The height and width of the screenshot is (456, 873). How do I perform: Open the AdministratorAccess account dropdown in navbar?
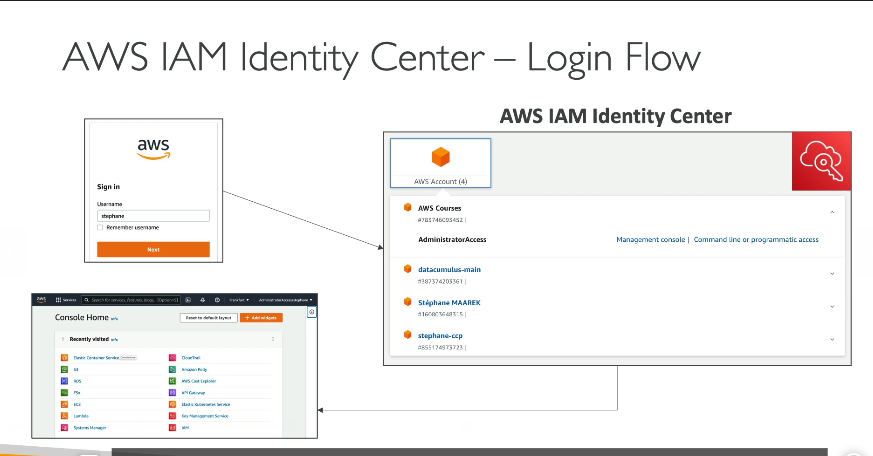click(x=286, y=300)
